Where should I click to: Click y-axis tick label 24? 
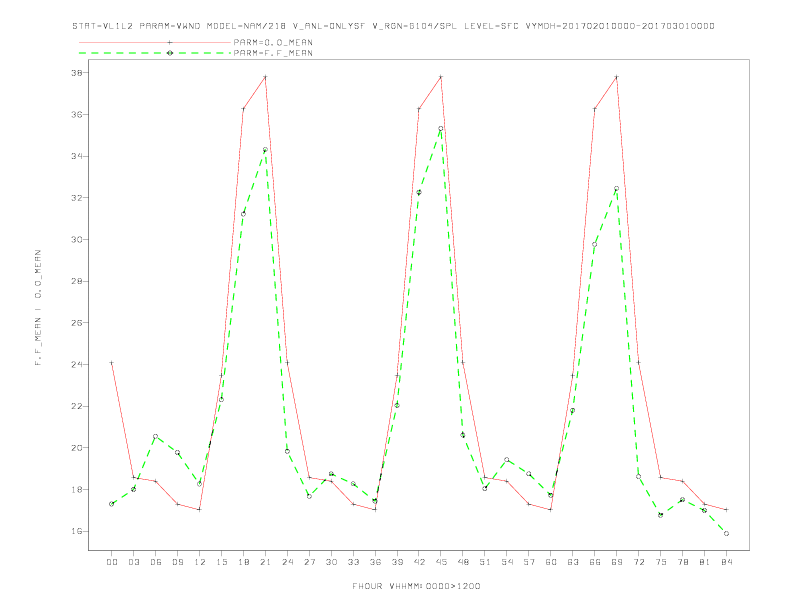tap(77, 365)
